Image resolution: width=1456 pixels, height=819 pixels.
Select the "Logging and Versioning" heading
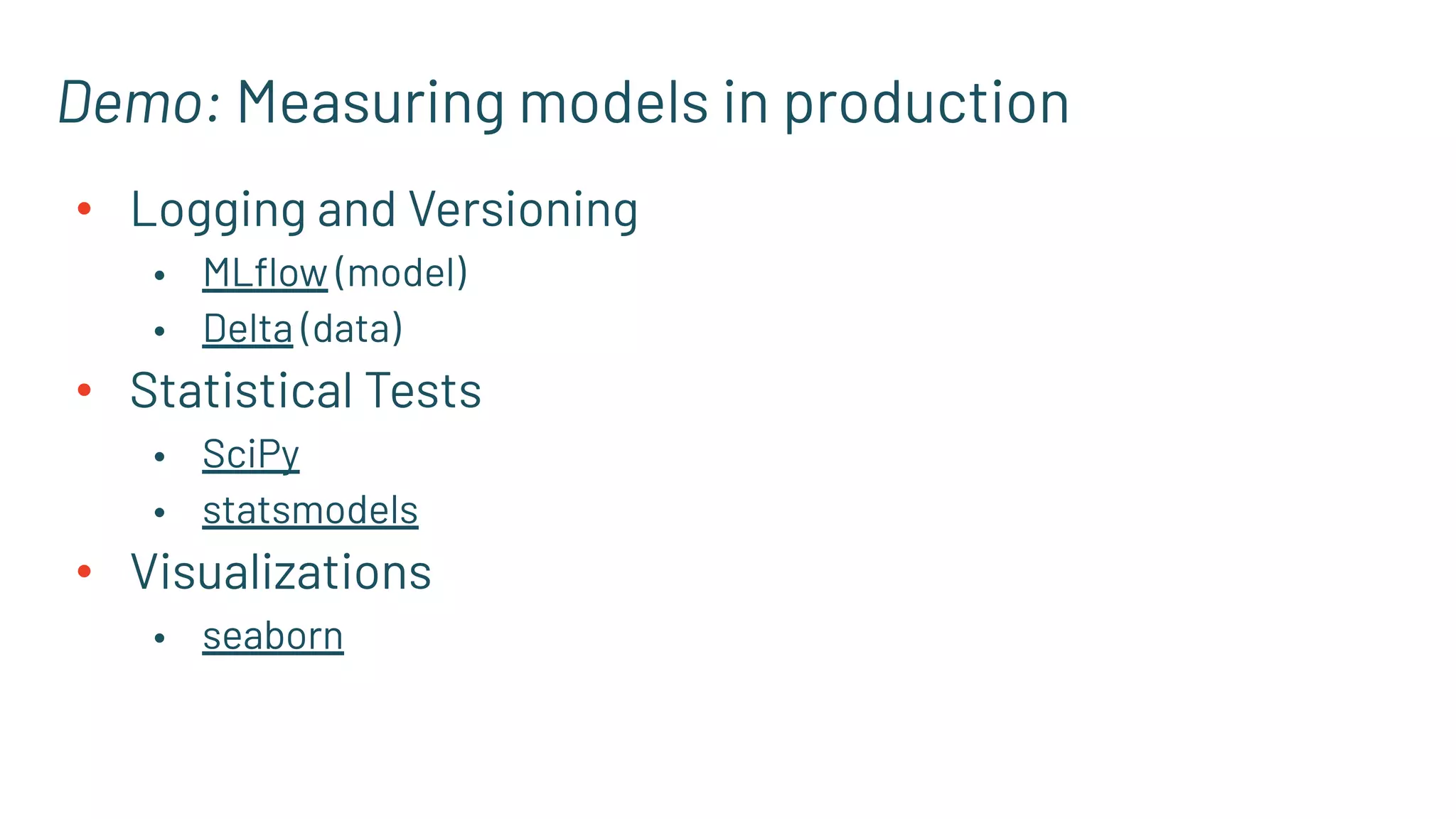384,210
